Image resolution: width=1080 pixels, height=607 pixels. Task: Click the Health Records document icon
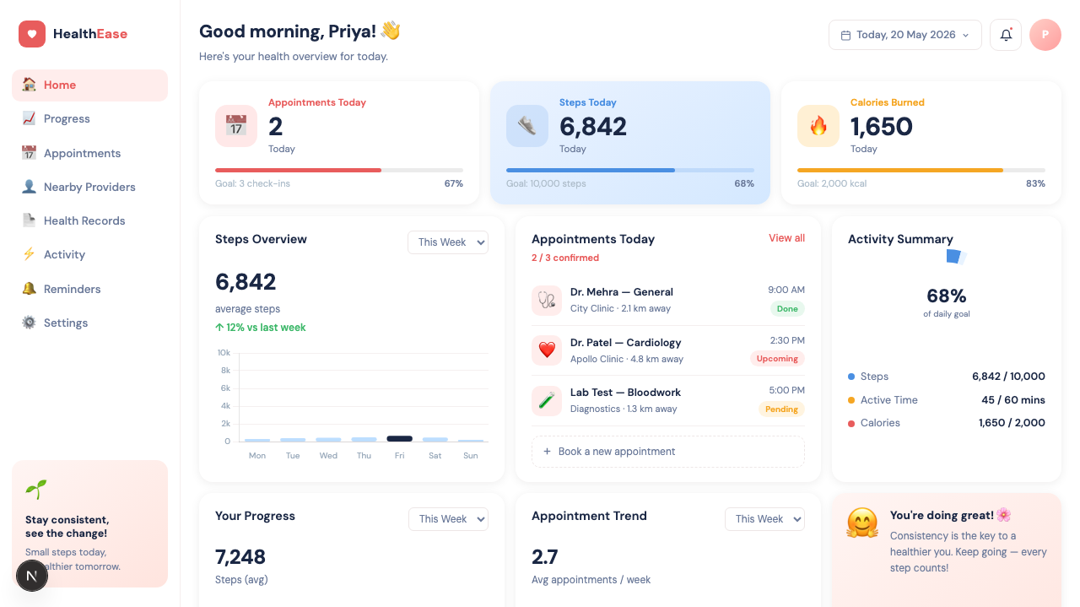click(29, 220)
